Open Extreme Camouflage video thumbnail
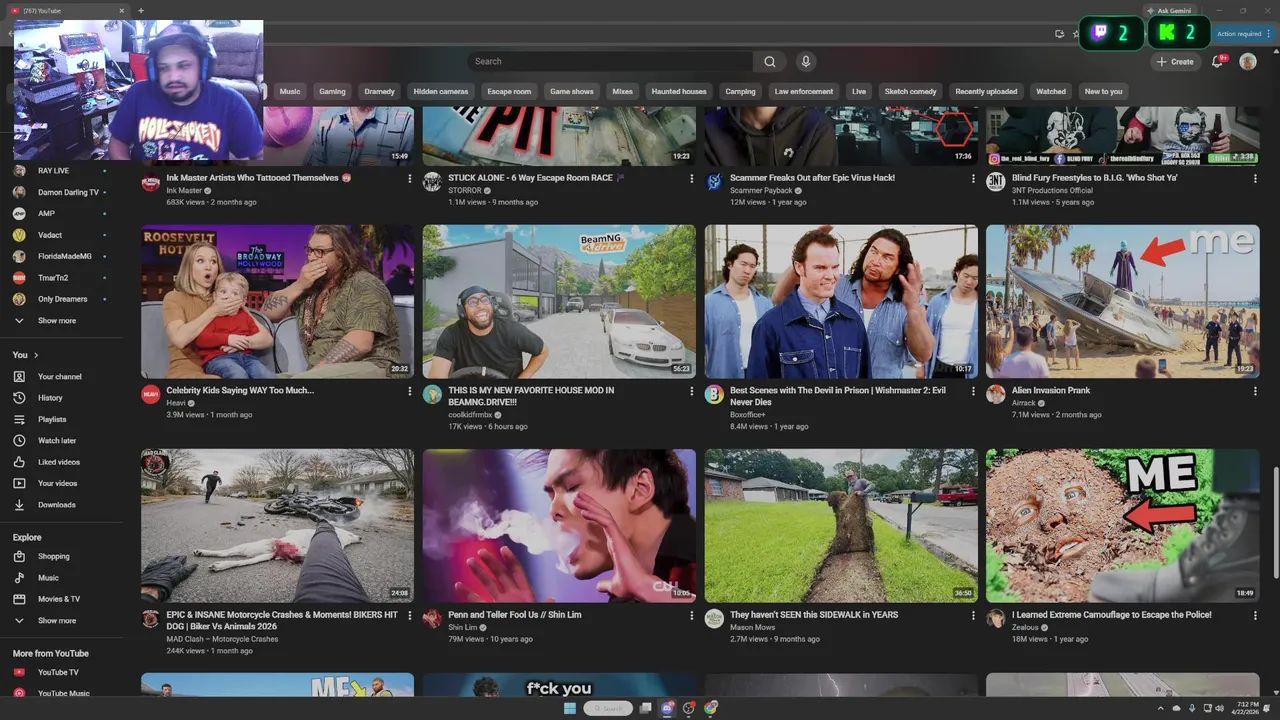Viewport: 1280px width, 720px height. [x=1123, y=525]
